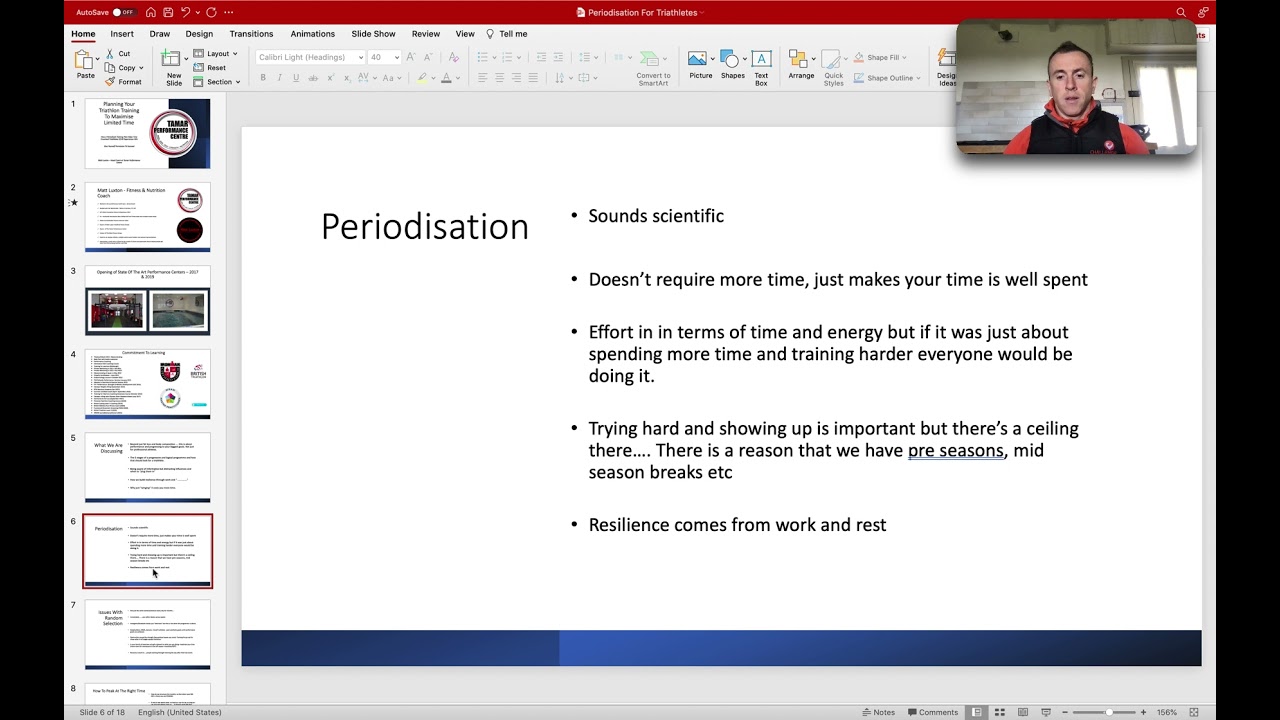Center align the text
Viewport: 1280px width, 720px height.
(499, 78)
